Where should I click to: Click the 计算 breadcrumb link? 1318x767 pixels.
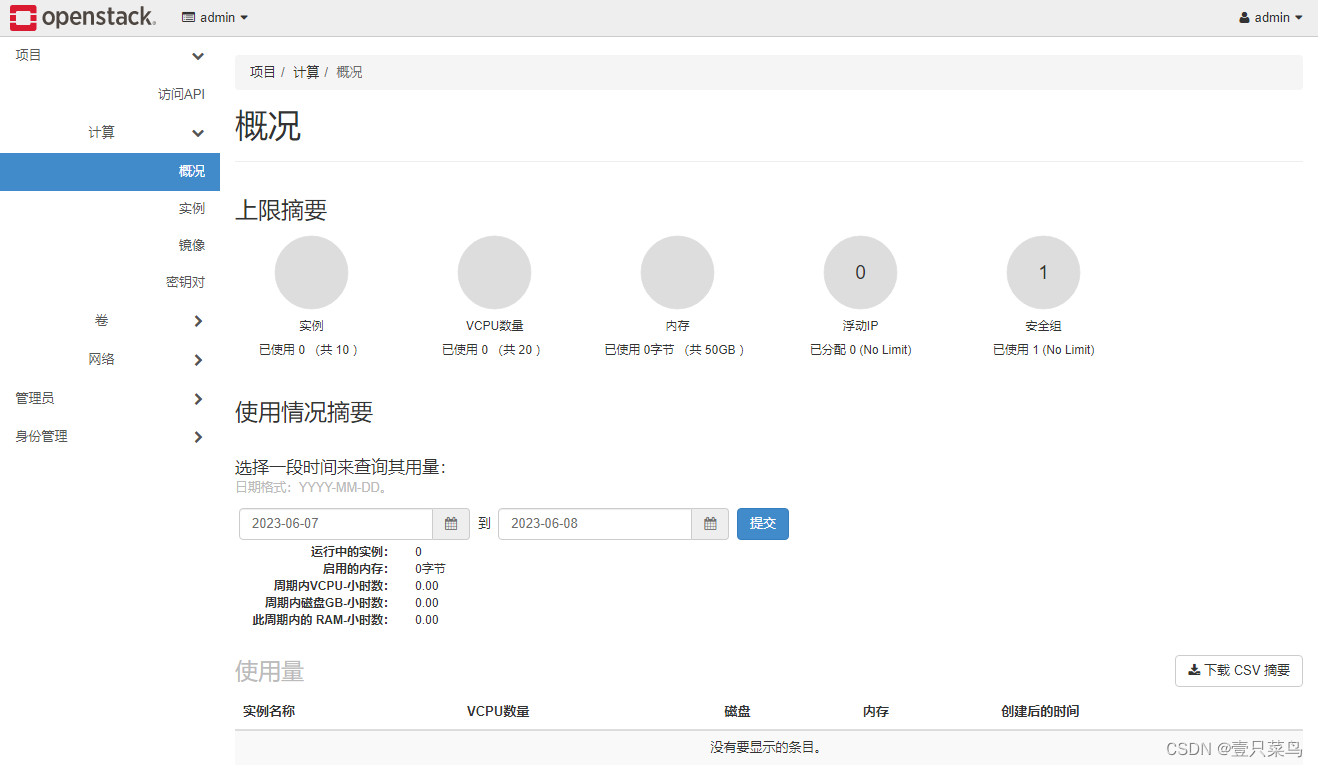(306, 72)
